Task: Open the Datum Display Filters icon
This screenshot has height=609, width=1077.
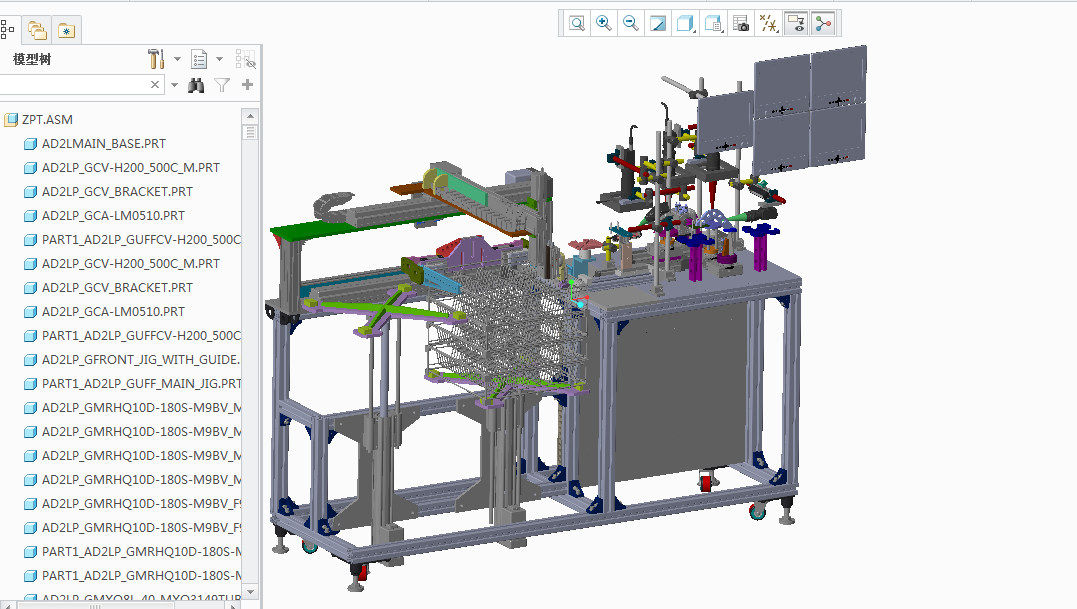Action: click(x=768, y=23)
